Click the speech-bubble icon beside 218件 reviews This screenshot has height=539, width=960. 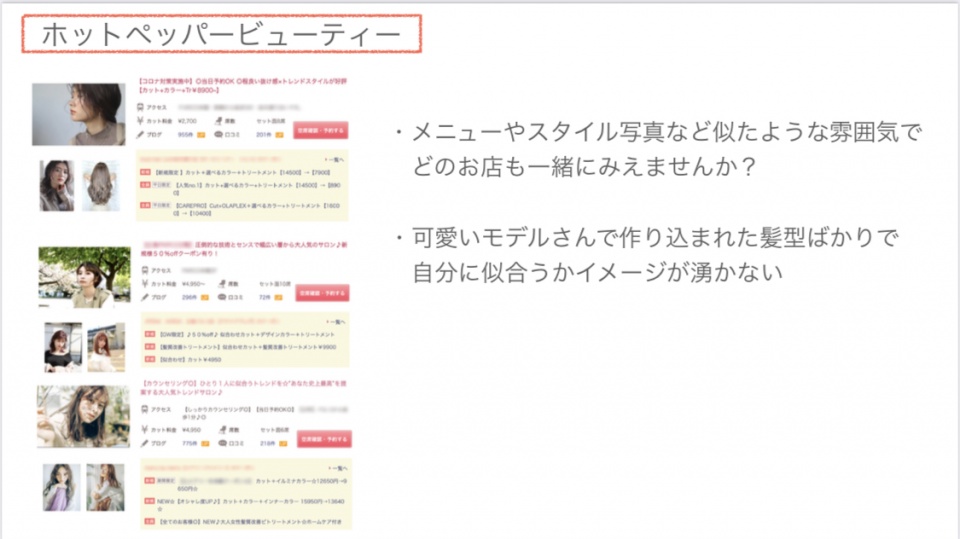222,443
